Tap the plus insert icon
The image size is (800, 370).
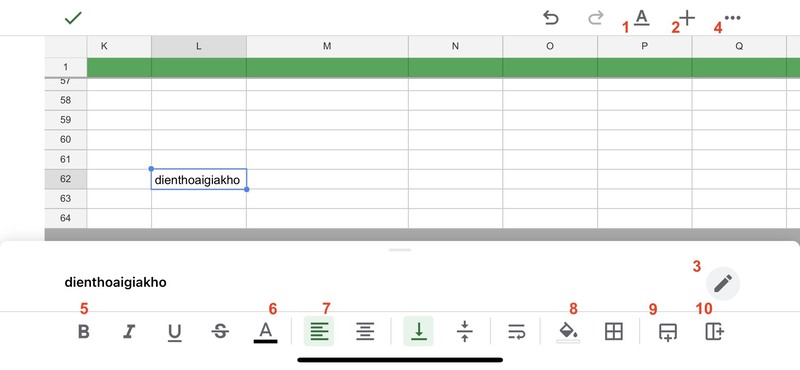coord(687,18)
